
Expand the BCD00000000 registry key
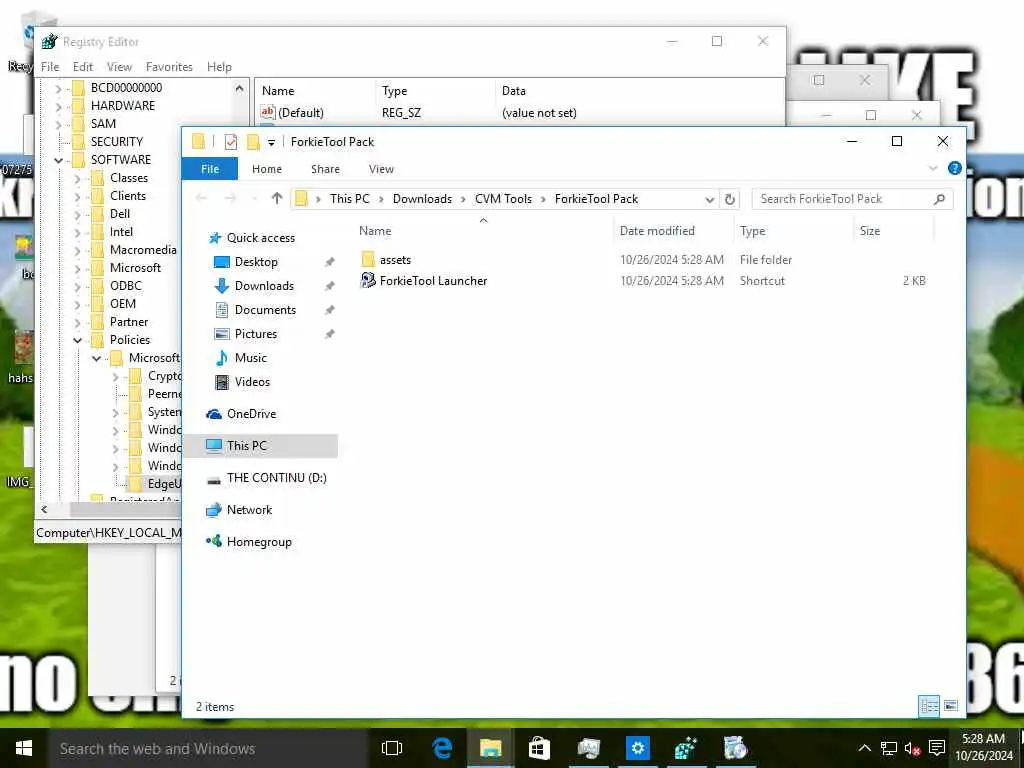[x=58, y=88]
